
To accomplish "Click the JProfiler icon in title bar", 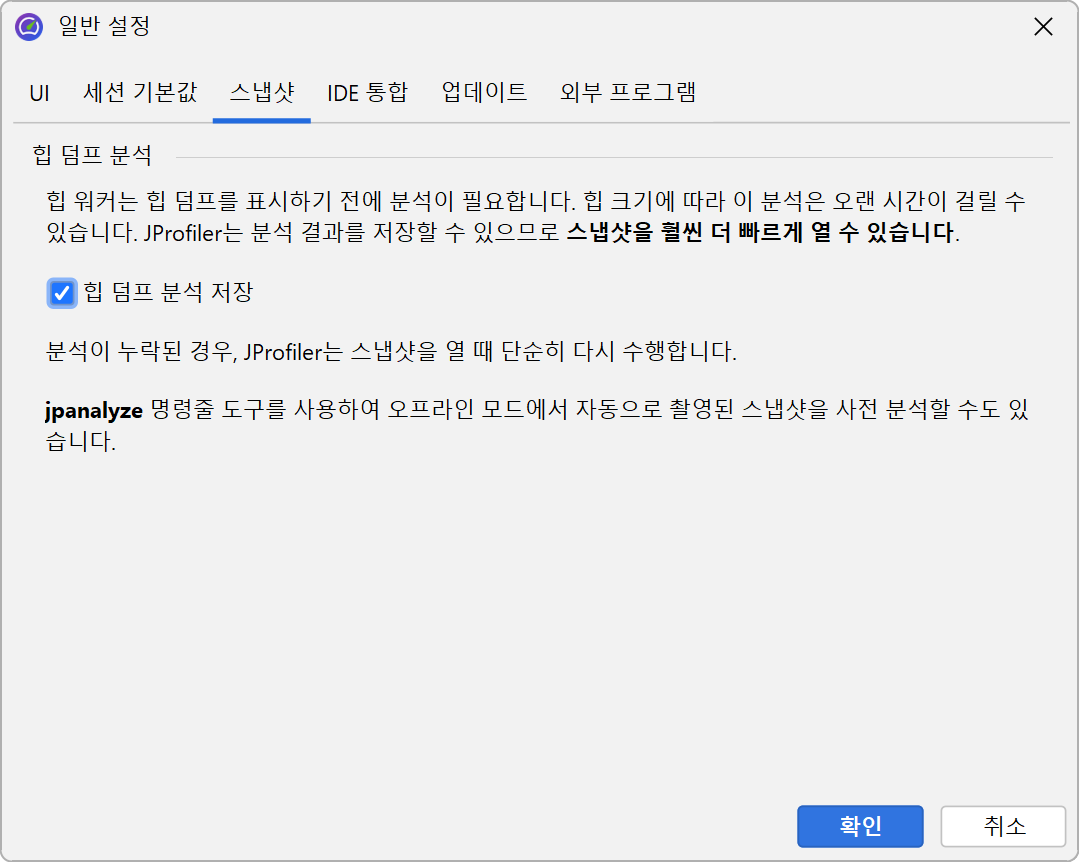I will pos(29,27).
